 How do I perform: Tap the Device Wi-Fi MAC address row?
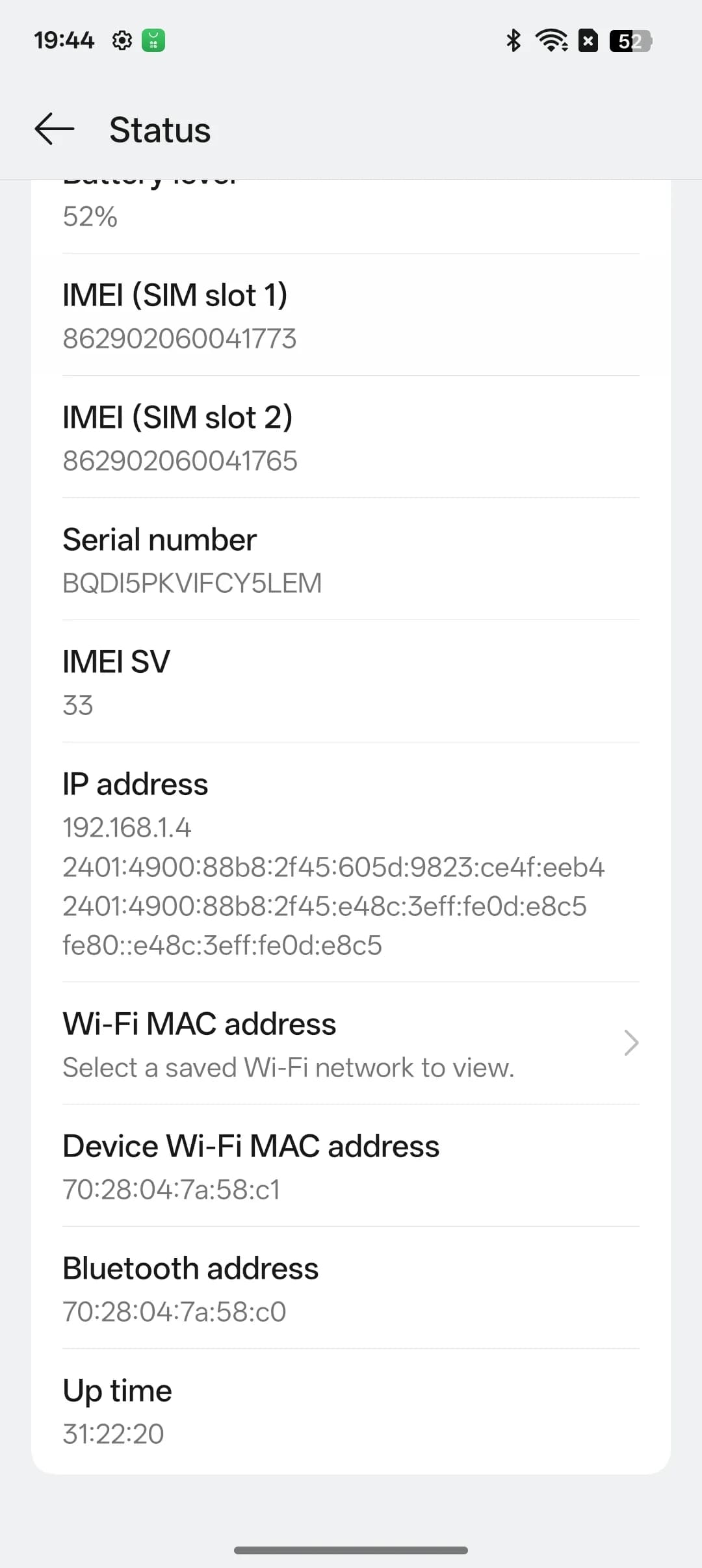pyautogui.click(x=351, y=1166)
